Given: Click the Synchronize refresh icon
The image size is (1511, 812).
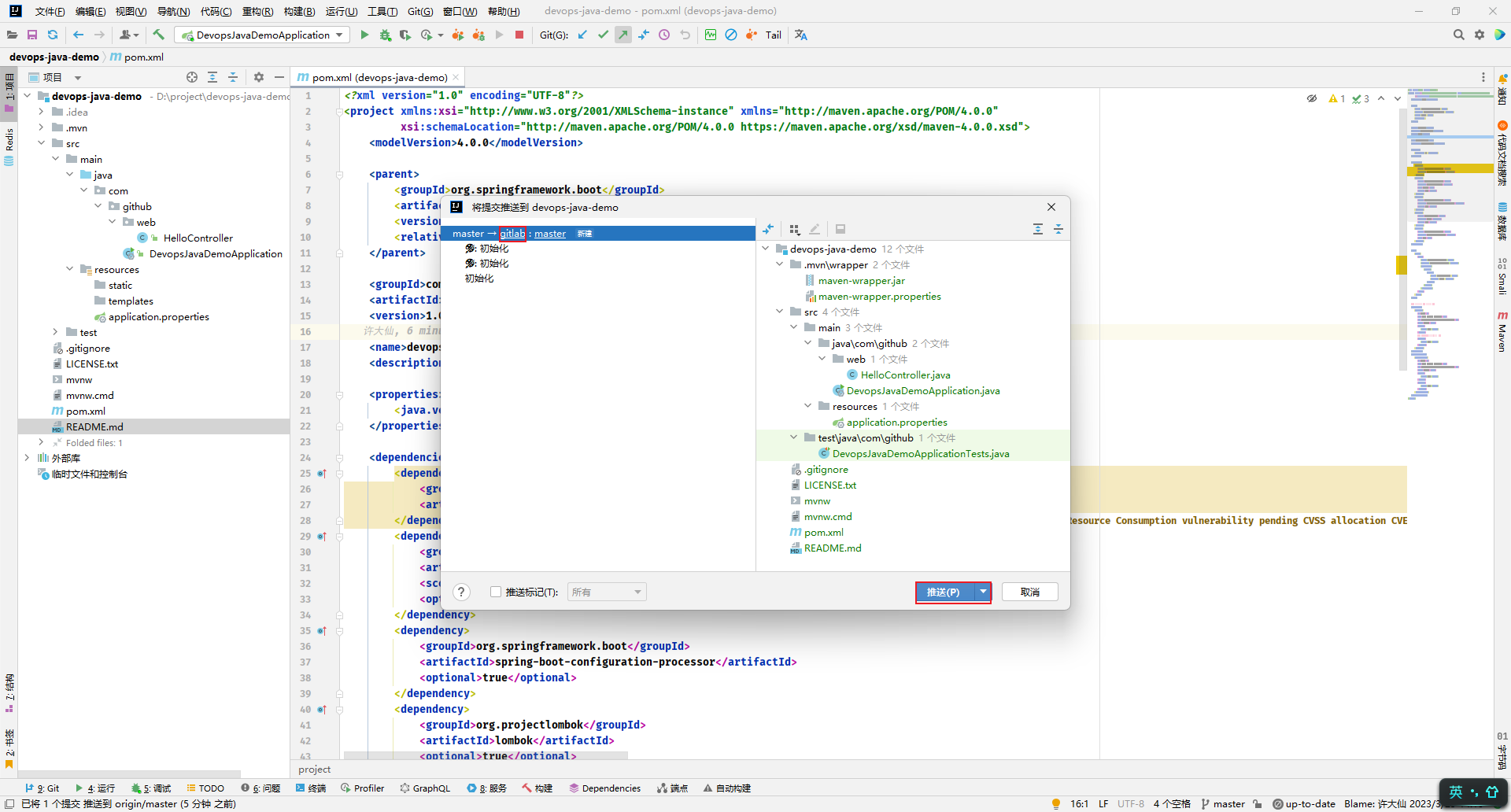Looking at the screenshot, I should [53, 35].
